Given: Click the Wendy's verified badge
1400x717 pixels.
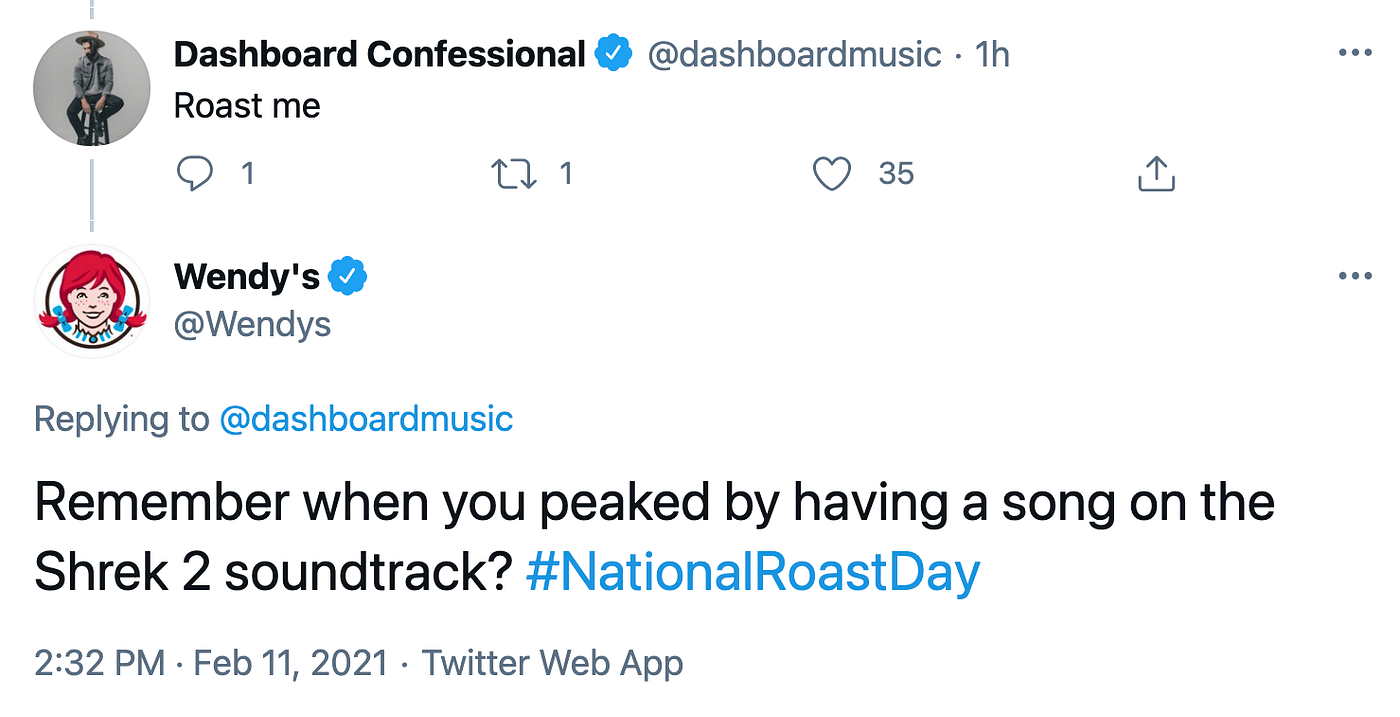Looking at the screenshot, I should pos(348,276).
